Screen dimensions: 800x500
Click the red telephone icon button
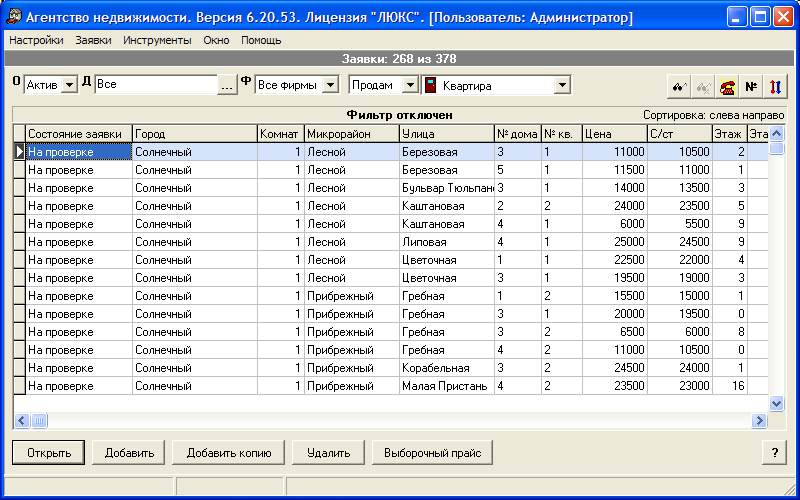click(727, 87)
